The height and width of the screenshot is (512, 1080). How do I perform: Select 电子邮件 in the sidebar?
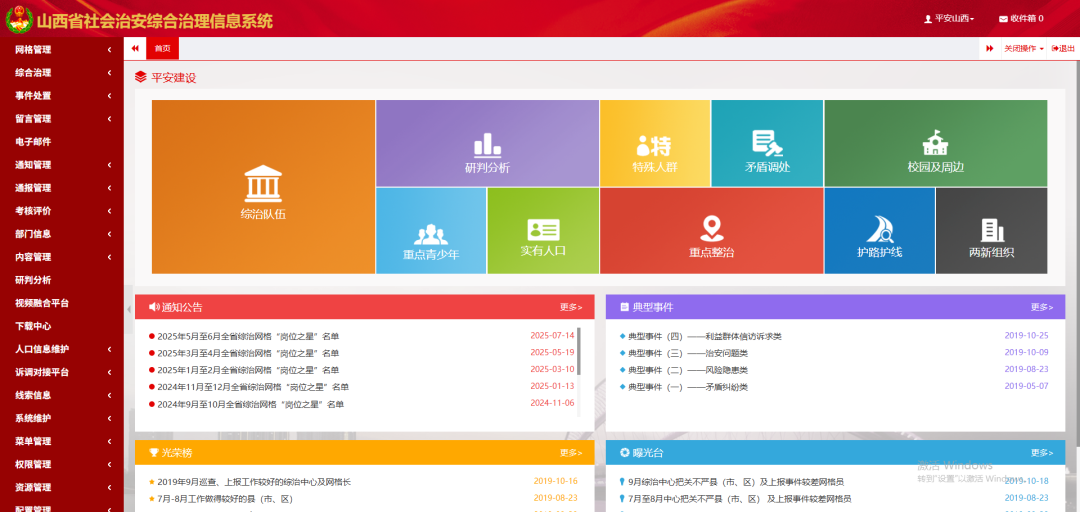(x=33, y=142)
